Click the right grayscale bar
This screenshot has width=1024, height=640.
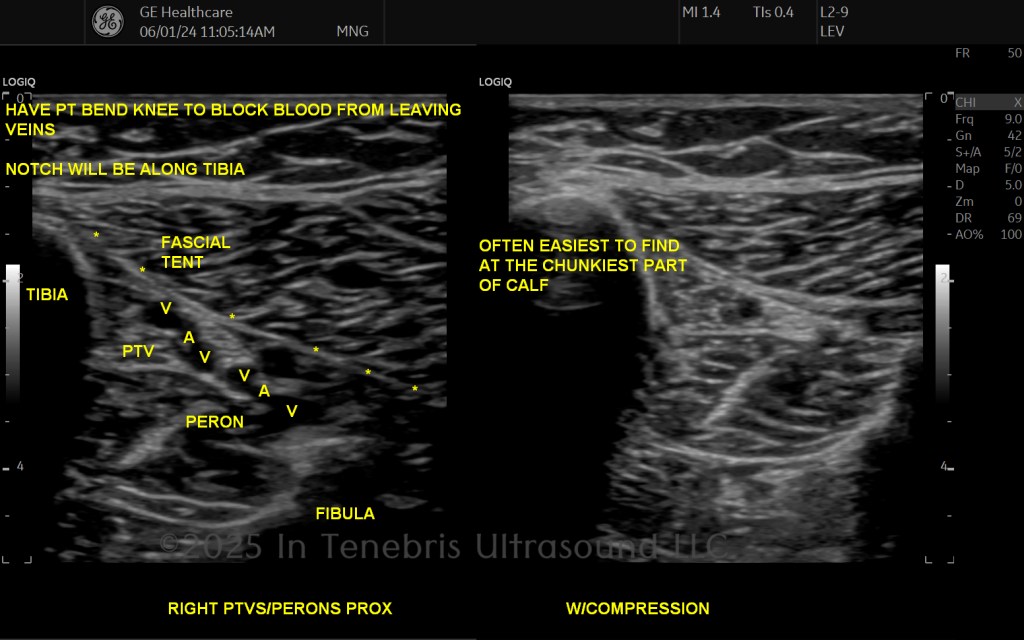point(942,333)
